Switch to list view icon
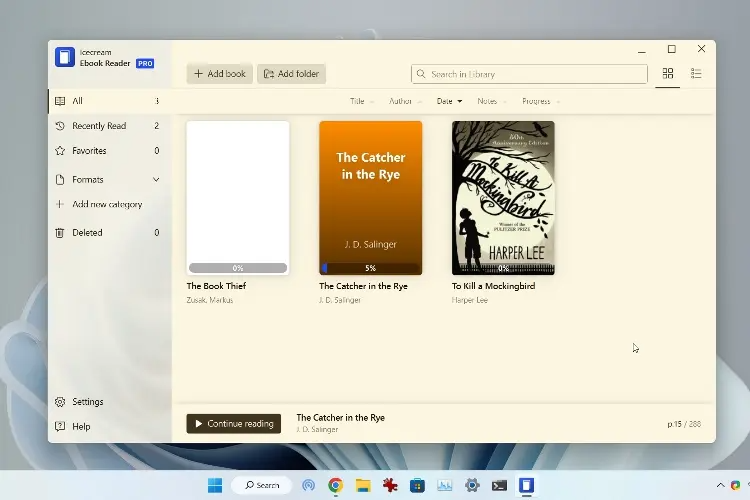Image resolution: width=750 pixels, height=500 pixels. tap(696, 73)
